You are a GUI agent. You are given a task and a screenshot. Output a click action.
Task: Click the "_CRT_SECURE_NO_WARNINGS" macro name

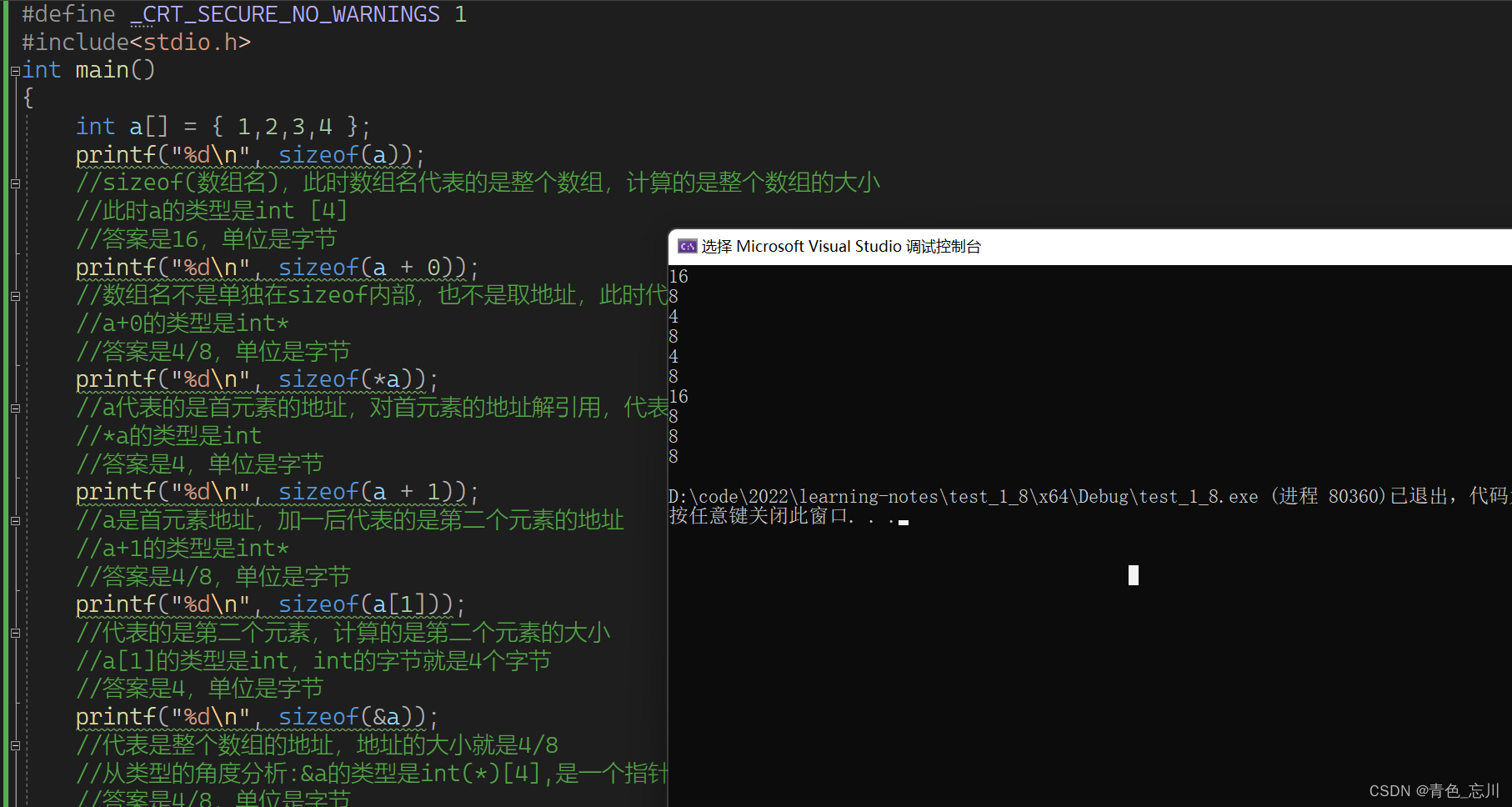285,14
